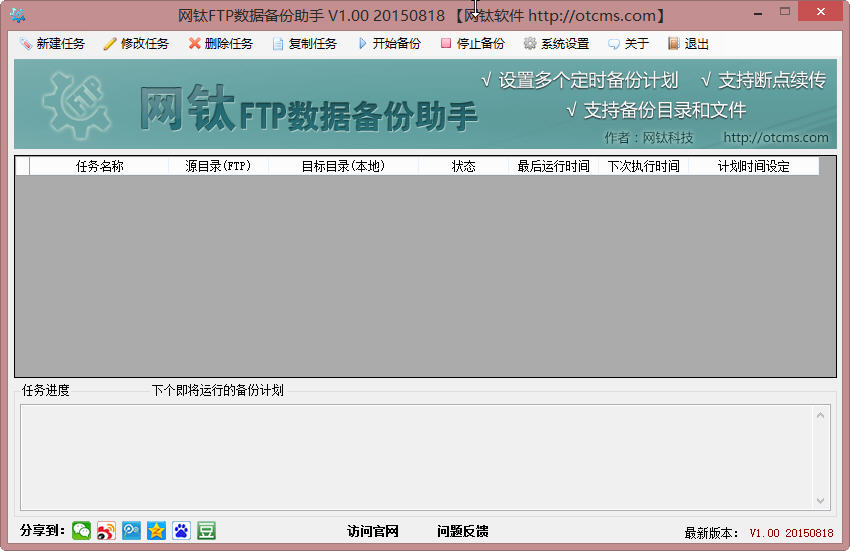
Task: Share to Baidu paw icon
Action: pyautogui.click(x=181, y=530)
